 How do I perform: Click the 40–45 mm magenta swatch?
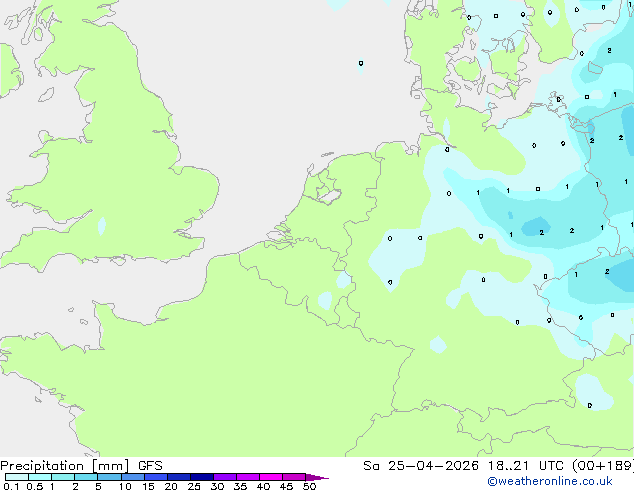click(x=271, y=477)
